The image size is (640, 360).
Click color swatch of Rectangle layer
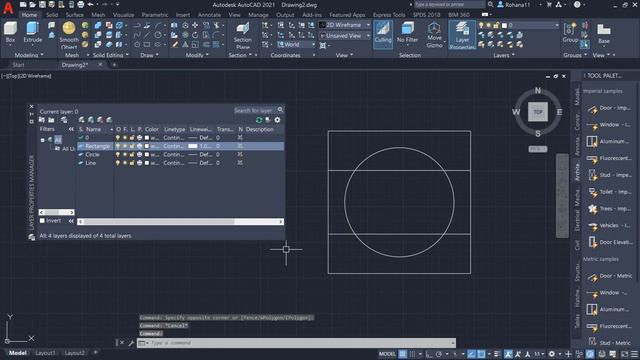[x=147, y=146]
